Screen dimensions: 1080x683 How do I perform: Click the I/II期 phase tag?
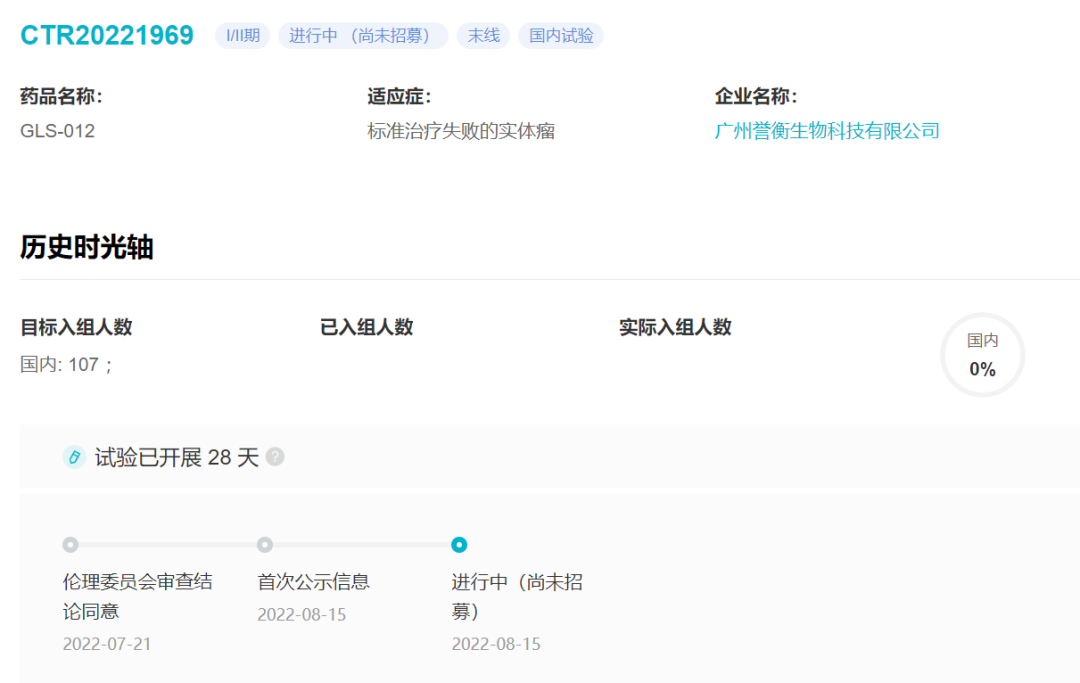242,36
